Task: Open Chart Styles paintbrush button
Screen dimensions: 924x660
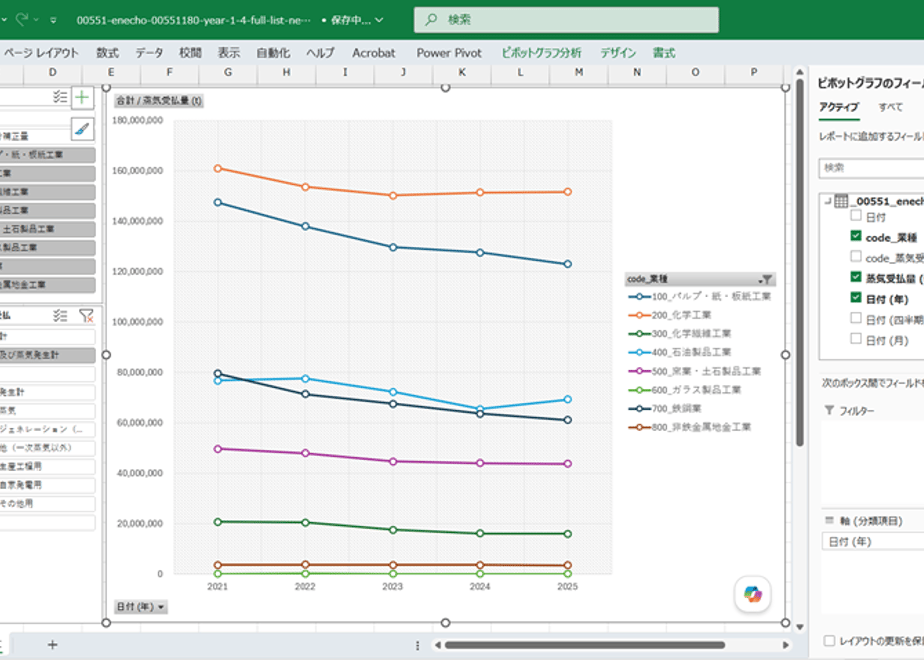Action: click(x=82, y=128)
